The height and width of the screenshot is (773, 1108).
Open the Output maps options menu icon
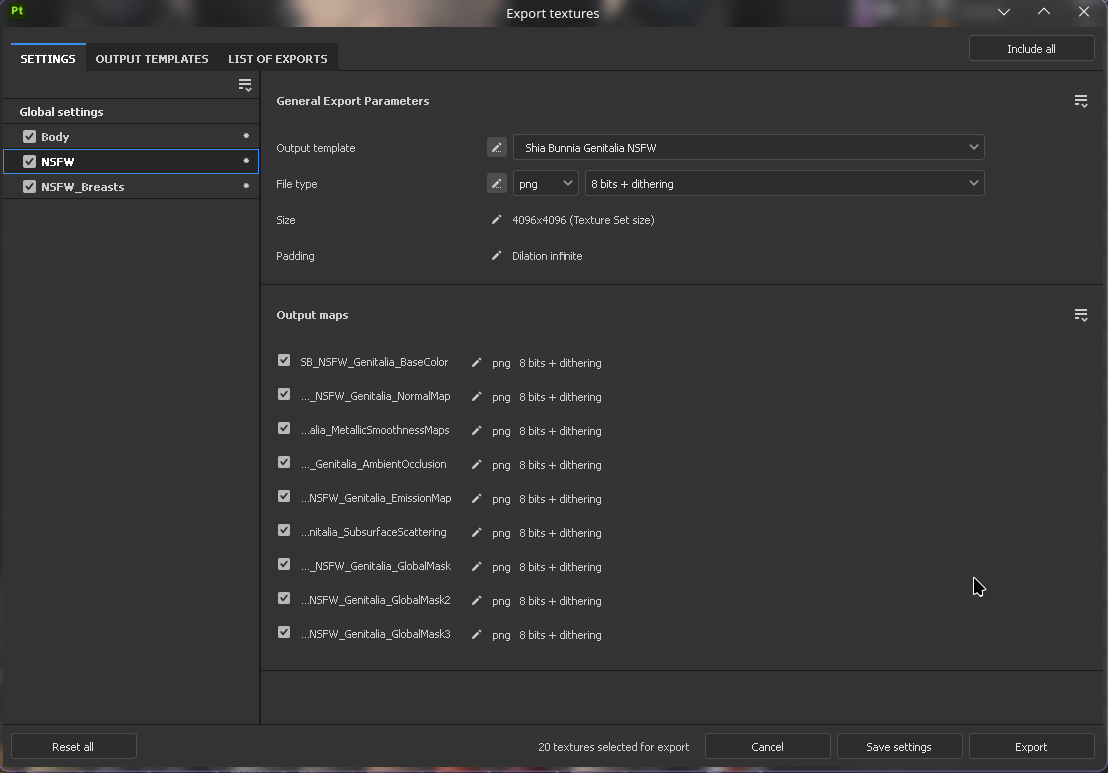coord(1080,315)
